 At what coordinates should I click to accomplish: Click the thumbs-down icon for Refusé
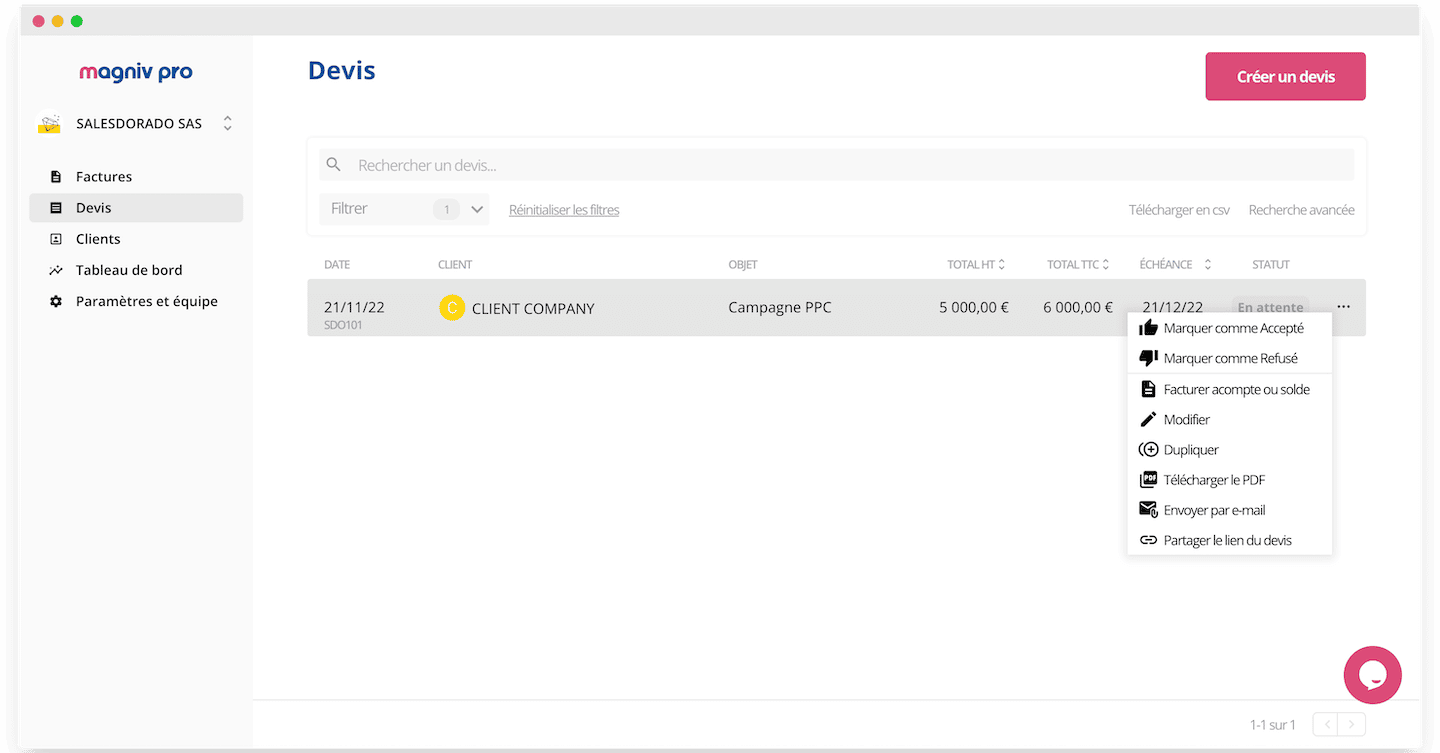click(1148, 358)
